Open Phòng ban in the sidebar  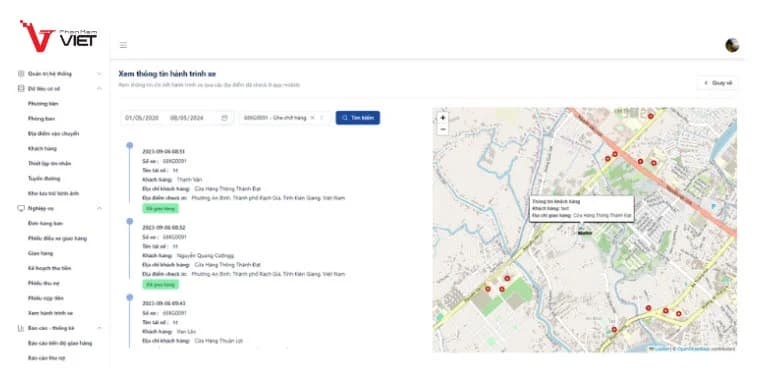click(41, 119)
